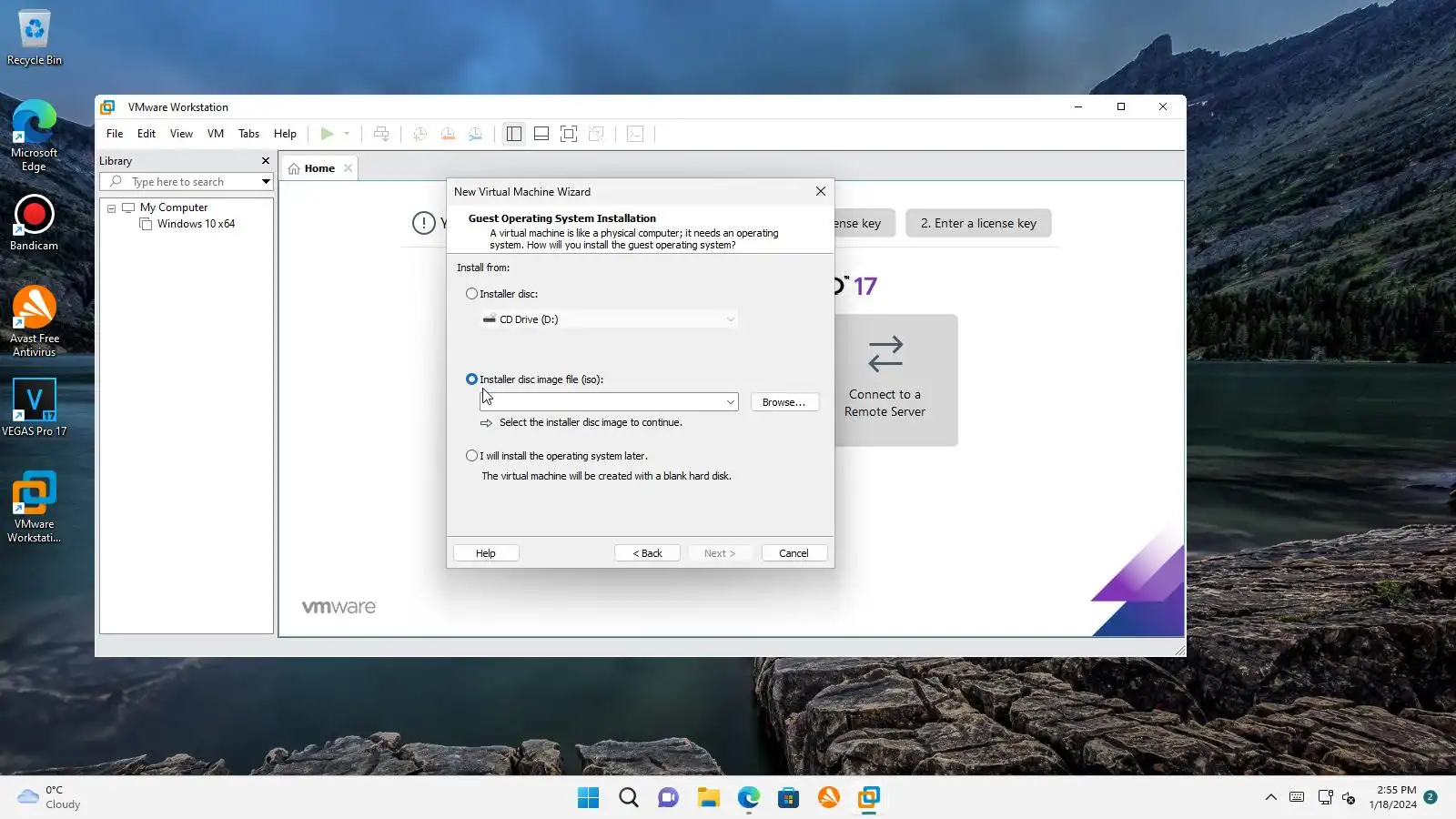Screen dimensions: 1456x819
Task: Open Microsoft Edge from taskbar
Action: point(749,798)
